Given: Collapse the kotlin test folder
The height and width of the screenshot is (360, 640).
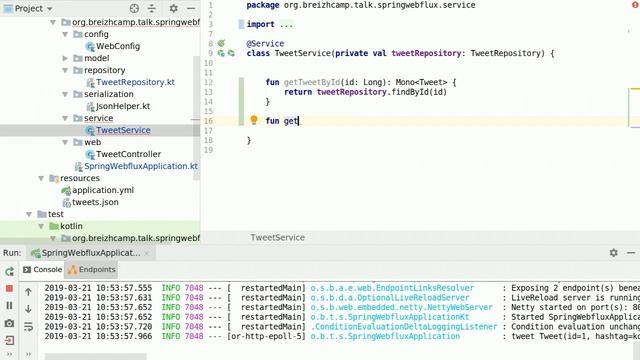Looking at the screenshot, I should coord(41,226).
